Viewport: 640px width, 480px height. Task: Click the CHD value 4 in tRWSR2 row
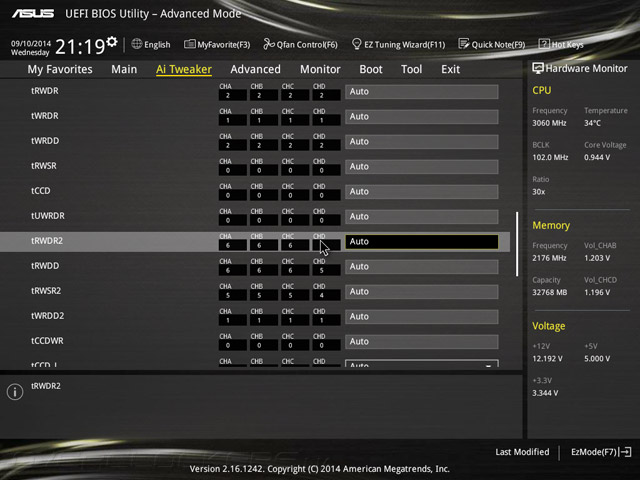coord(327,296)
